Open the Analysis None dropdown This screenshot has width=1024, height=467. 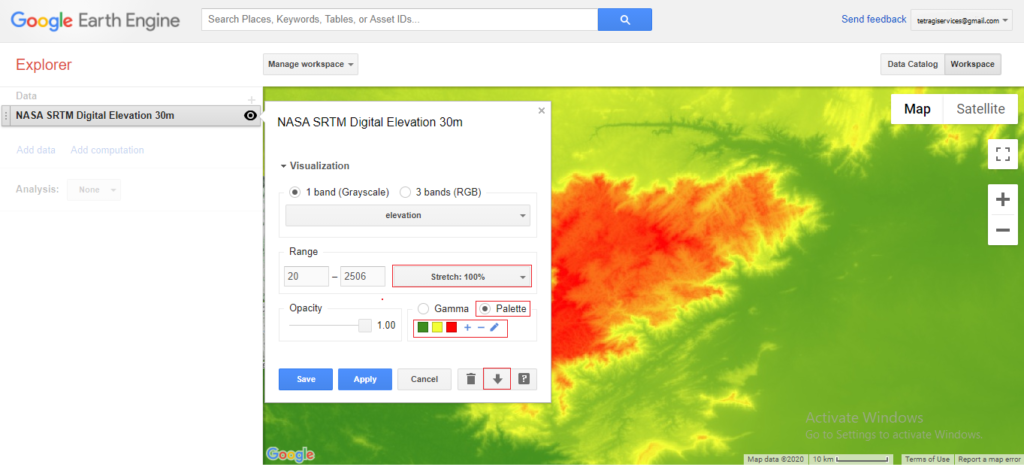point(93,189)
